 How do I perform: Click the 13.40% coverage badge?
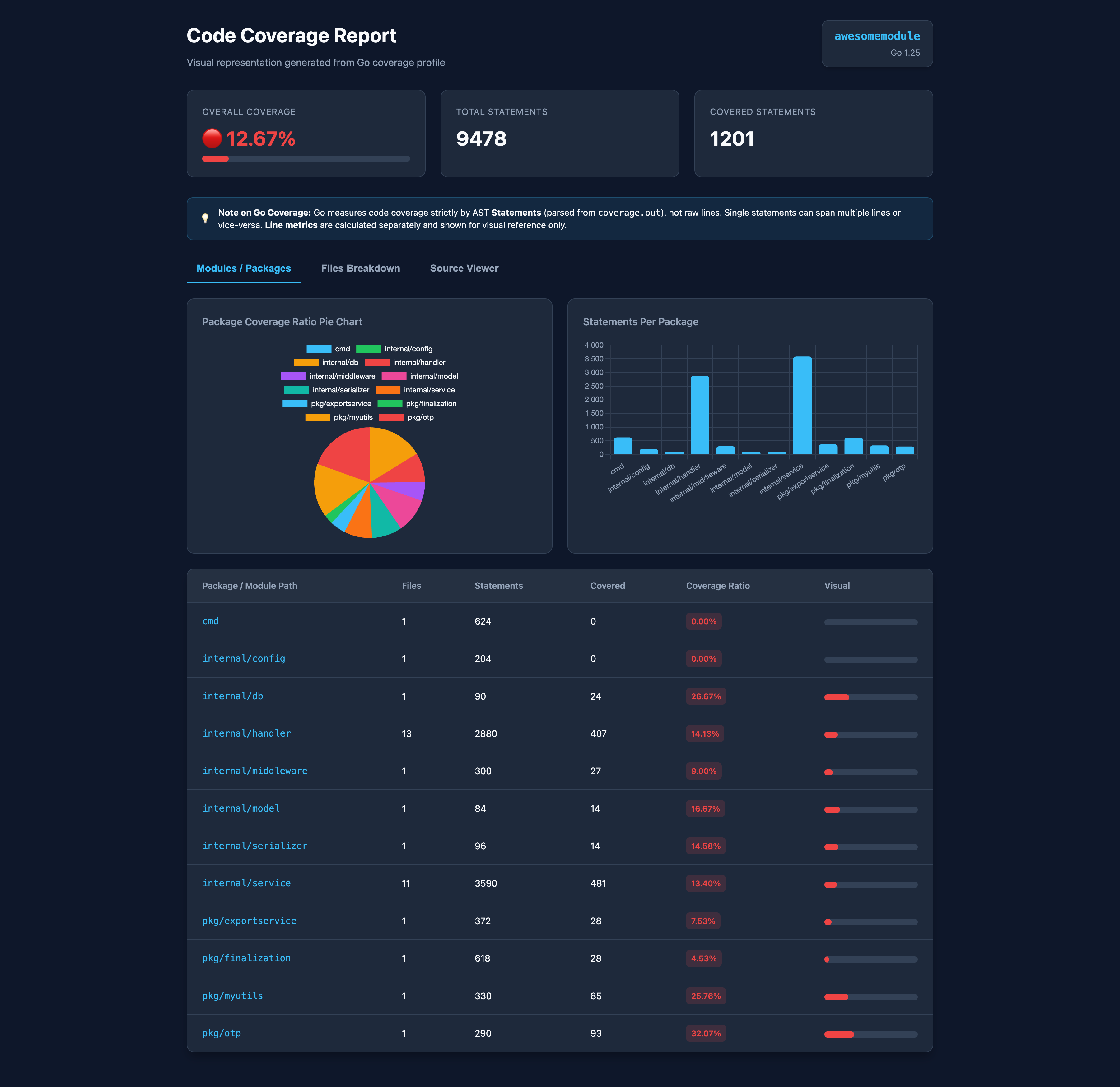[x=706, y=883]
